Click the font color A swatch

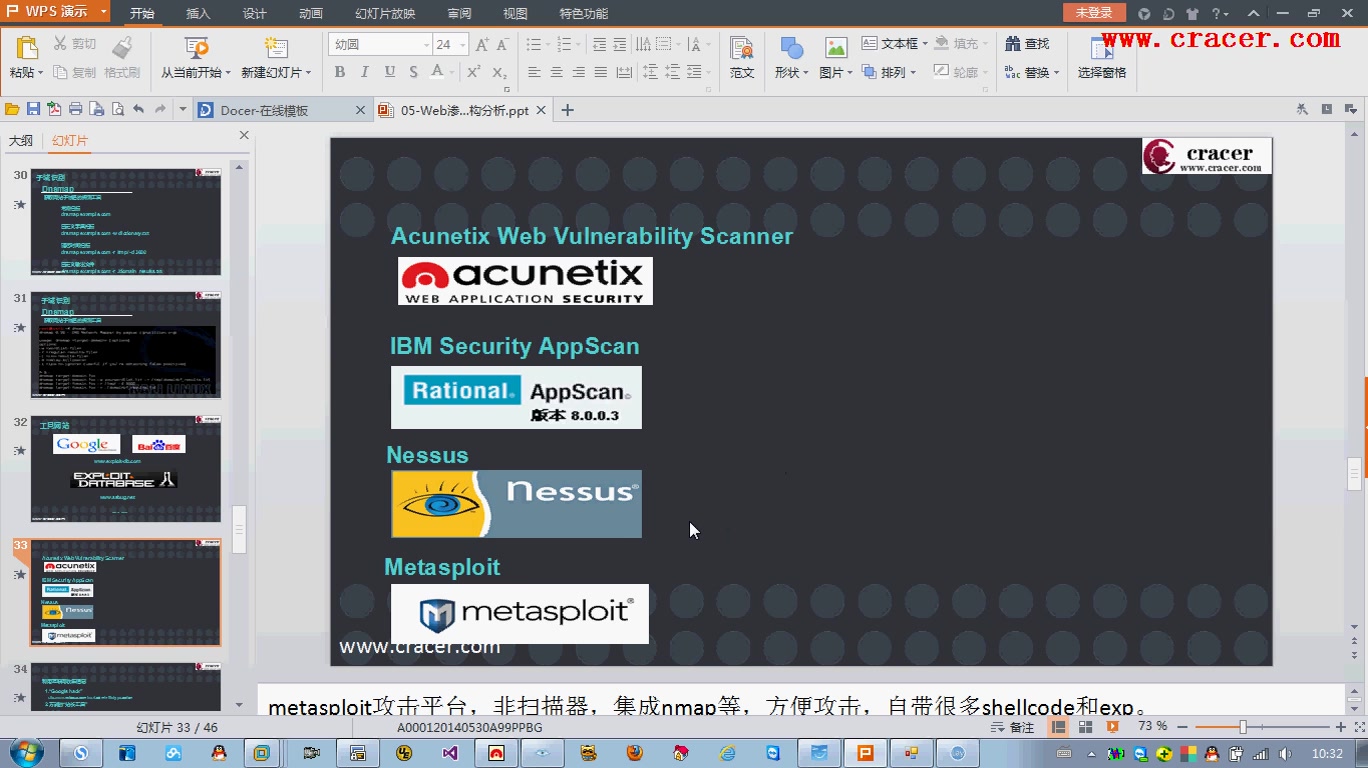[x=437, y=72]
